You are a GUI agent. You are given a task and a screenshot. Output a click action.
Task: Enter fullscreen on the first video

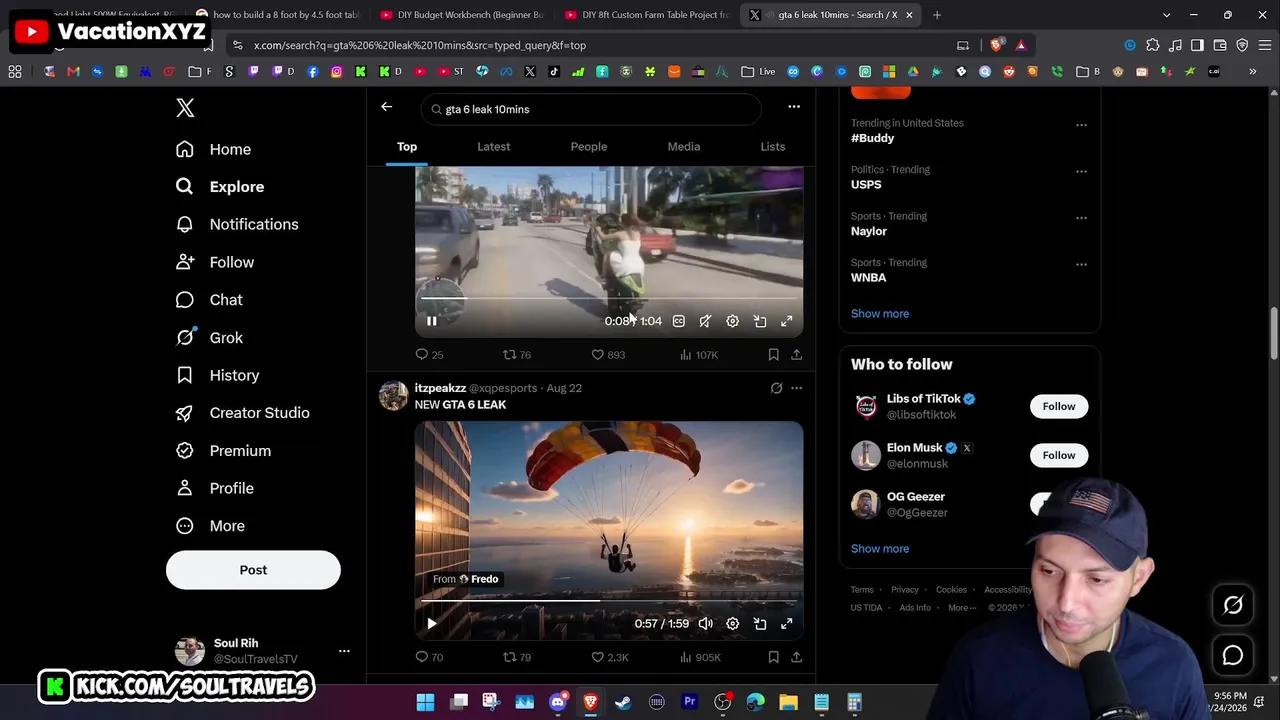[x=787, y=321]
